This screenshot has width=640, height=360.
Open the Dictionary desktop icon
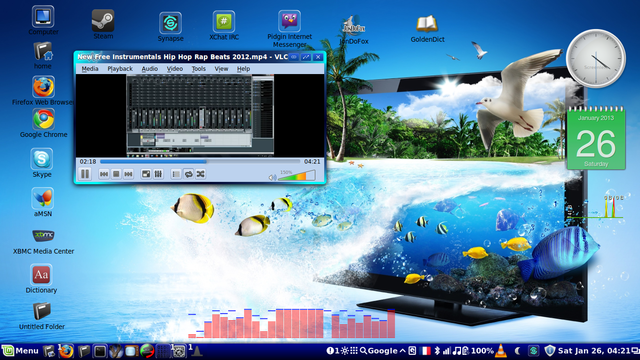tap(41, 279)
